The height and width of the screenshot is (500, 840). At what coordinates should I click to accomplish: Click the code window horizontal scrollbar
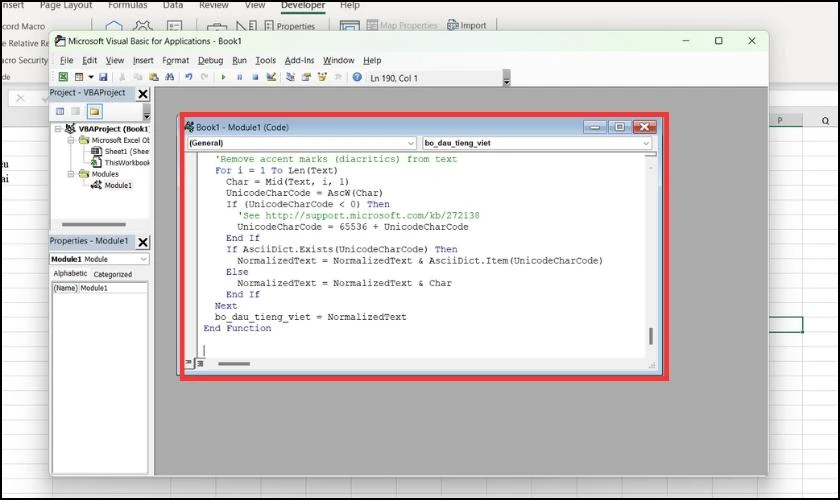click(234, 364)
